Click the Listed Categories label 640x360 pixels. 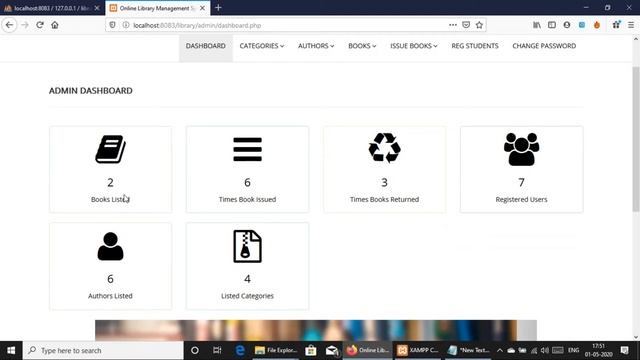[x=247, y=296]
